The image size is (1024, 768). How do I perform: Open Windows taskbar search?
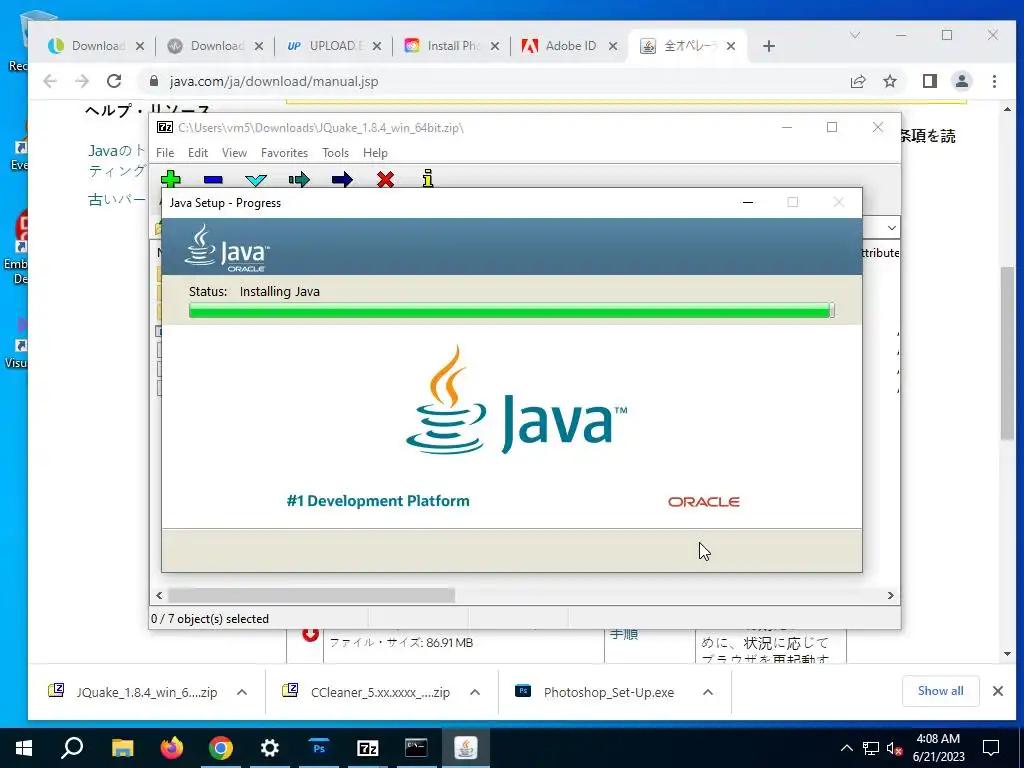pyautogui.click(x=72, y=748)
